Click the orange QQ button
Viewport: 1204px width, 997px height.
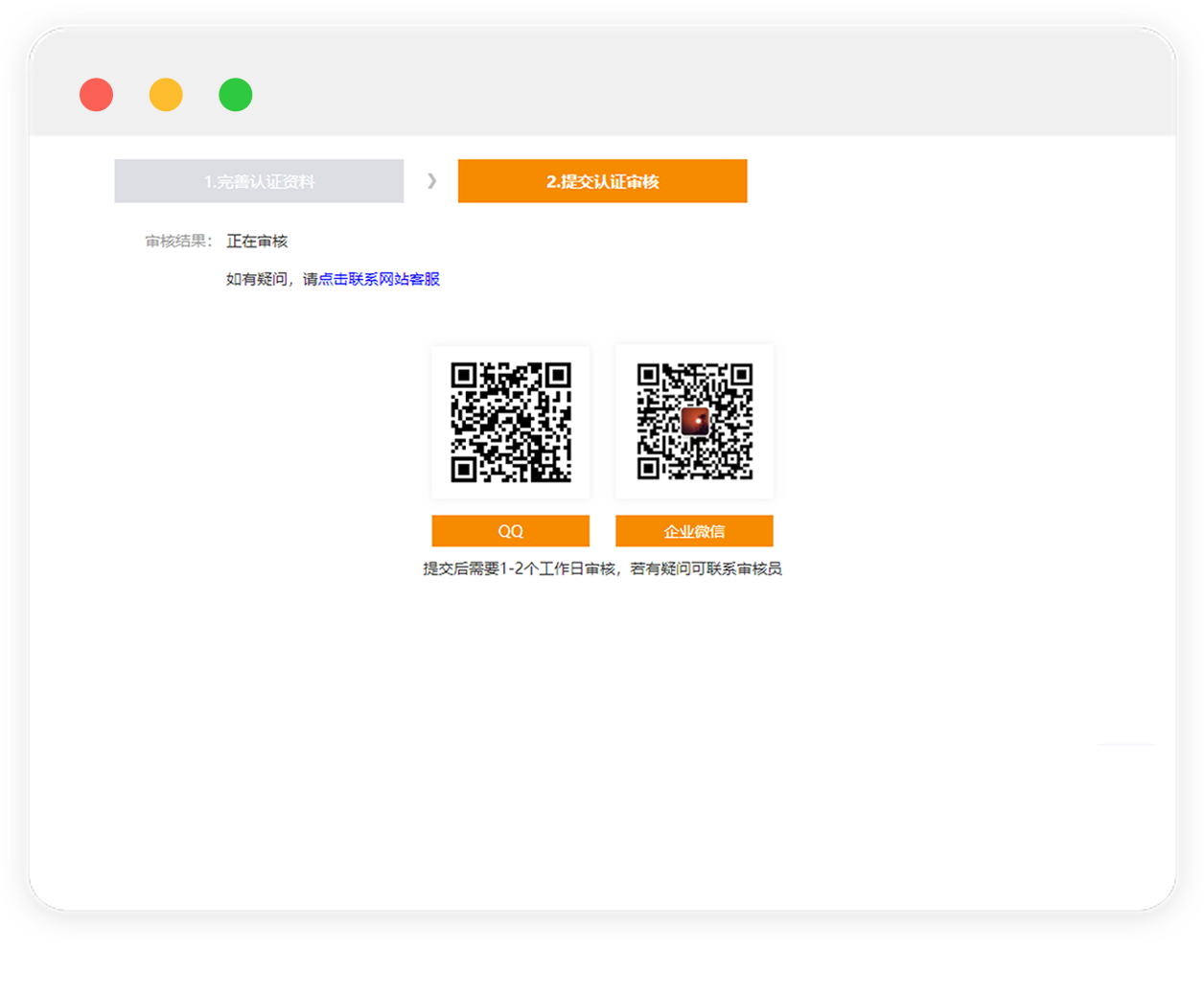point(511,531)
